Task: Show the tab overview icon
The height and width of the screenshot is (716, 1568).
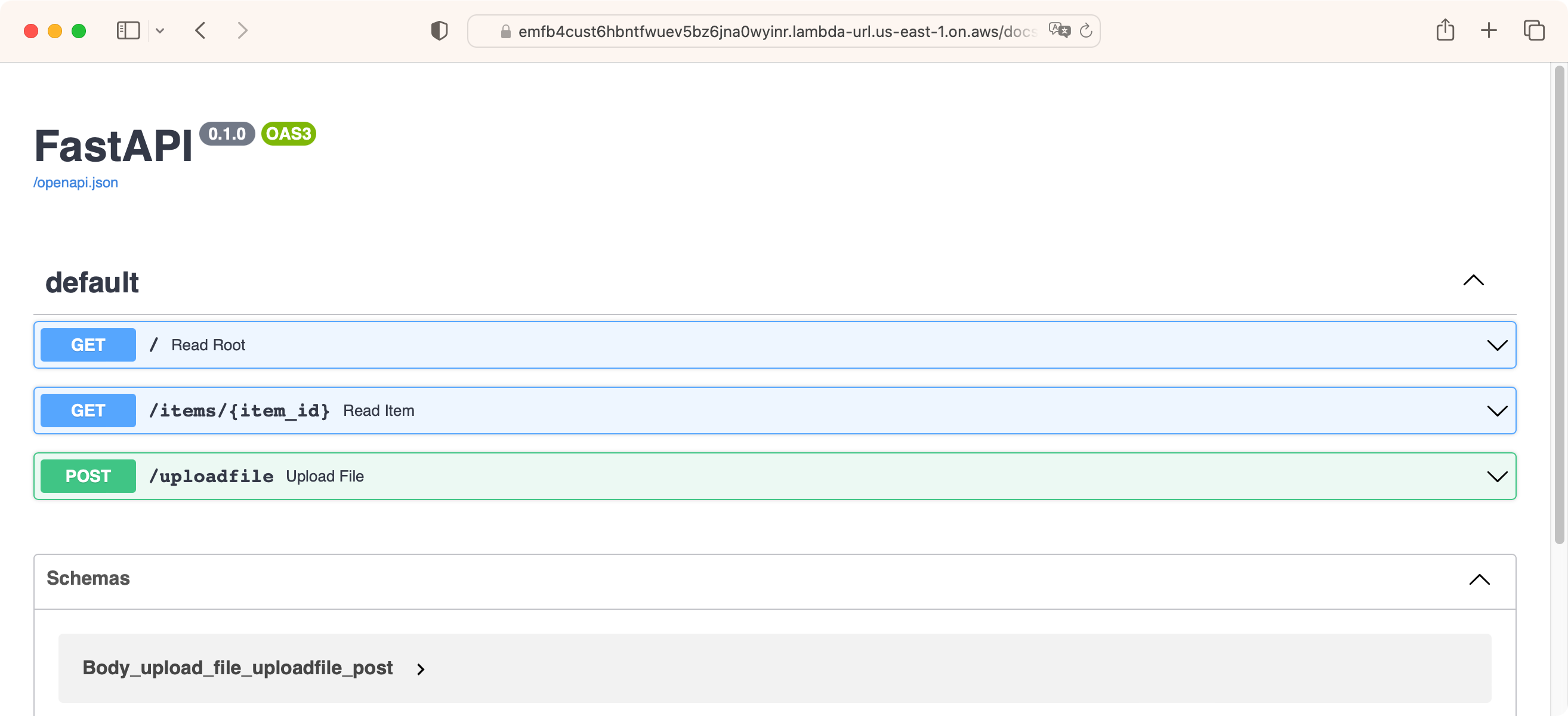Action: (x=1533, y=30)
